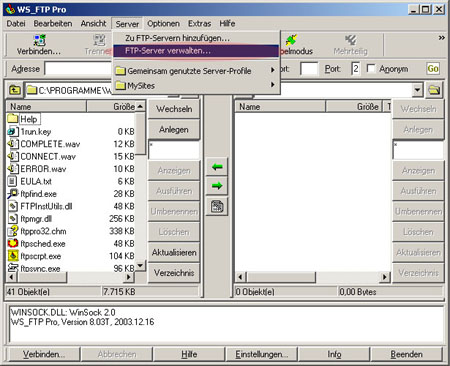
Task: Click the left green arrow transfer button
Action: pos(217,167)
